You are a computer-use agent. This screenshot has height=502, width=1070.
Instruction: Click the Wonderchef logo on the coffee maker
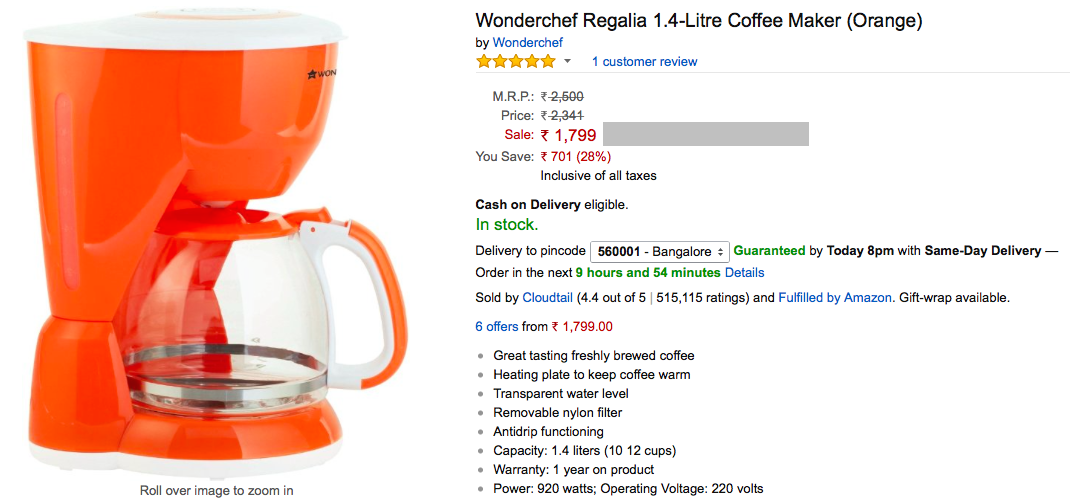click(321, 75)
